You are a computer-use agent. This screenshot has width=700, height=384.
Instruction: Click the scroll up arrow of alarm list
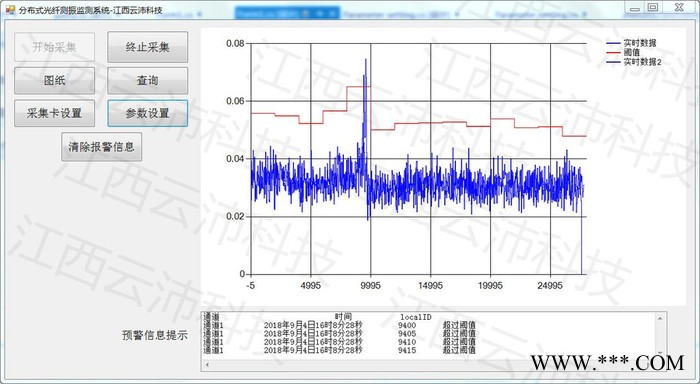[x=660, y=318]
